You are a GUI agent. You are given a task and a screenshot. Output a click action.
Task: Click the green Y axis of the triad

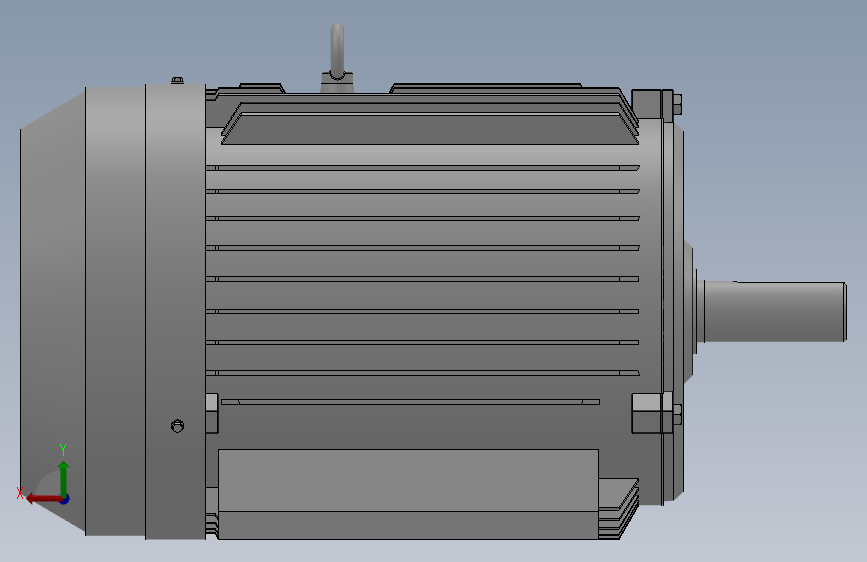tap(64, 478)
